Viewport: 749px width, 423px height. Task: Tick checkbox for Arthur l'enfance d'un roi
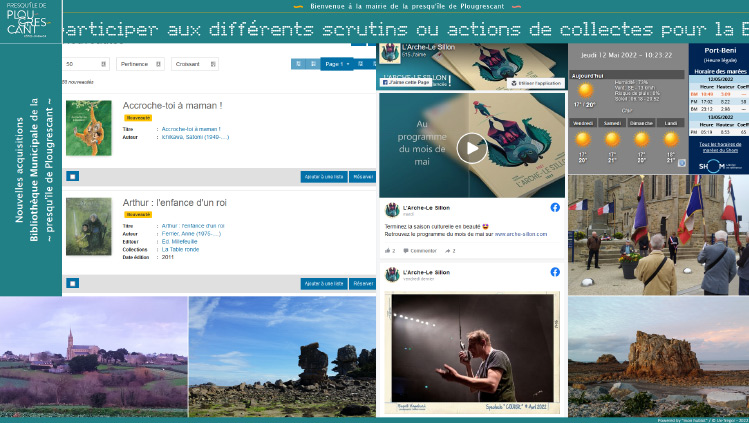pos(73,283)
